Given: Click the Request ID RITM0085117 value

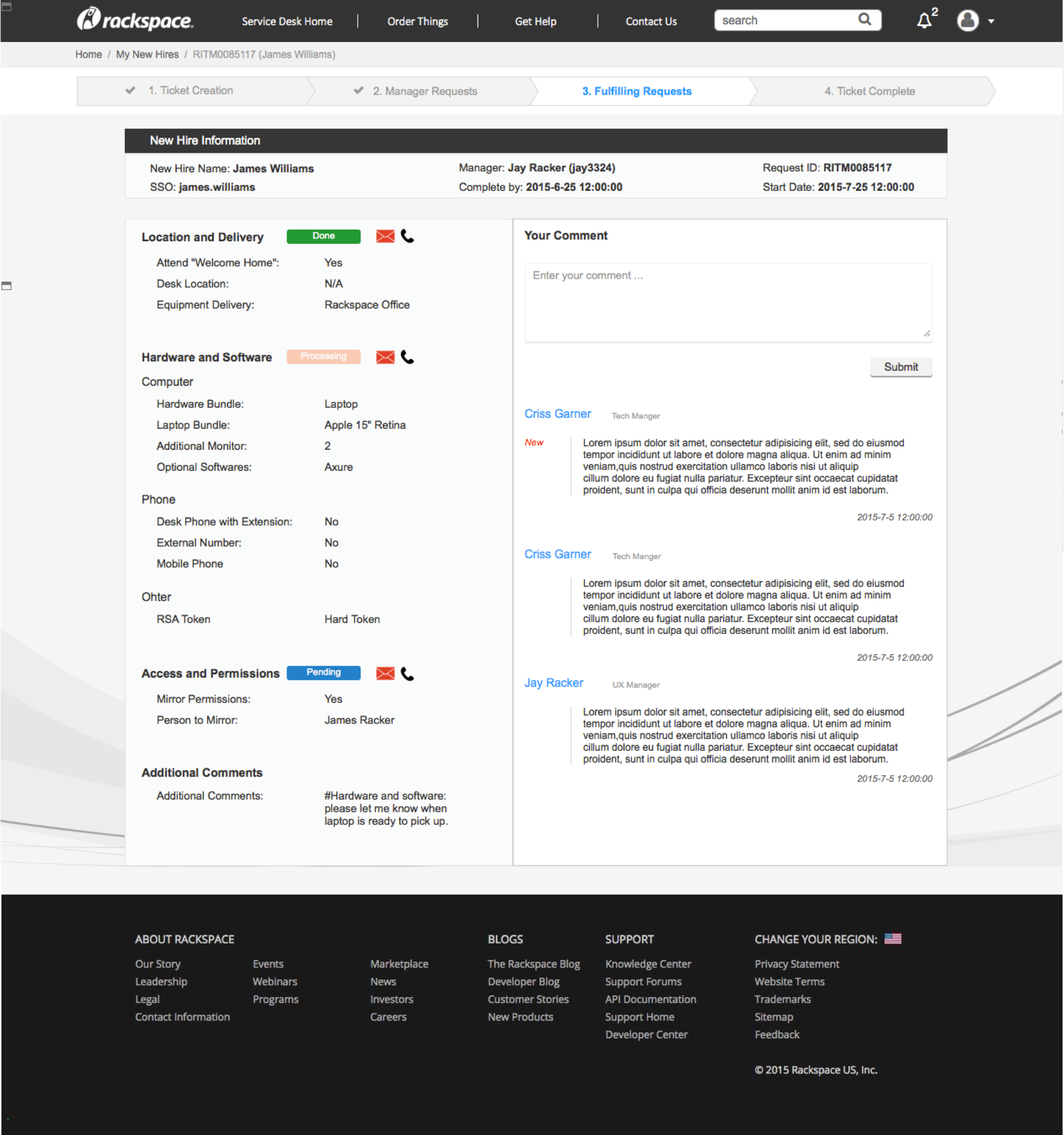Looking at the screenshot, I should [x=857, y=168].
